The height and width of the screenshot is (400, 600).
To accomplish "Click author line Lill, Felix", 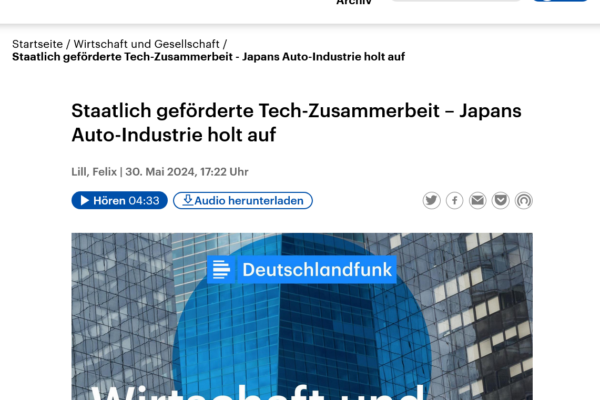I will click(94, 172).
